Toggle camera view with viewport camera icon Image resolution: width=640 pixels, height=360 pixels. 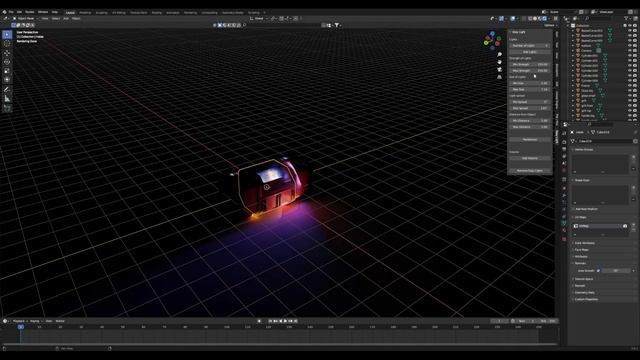pyautogui.click(x=499, y=69)
